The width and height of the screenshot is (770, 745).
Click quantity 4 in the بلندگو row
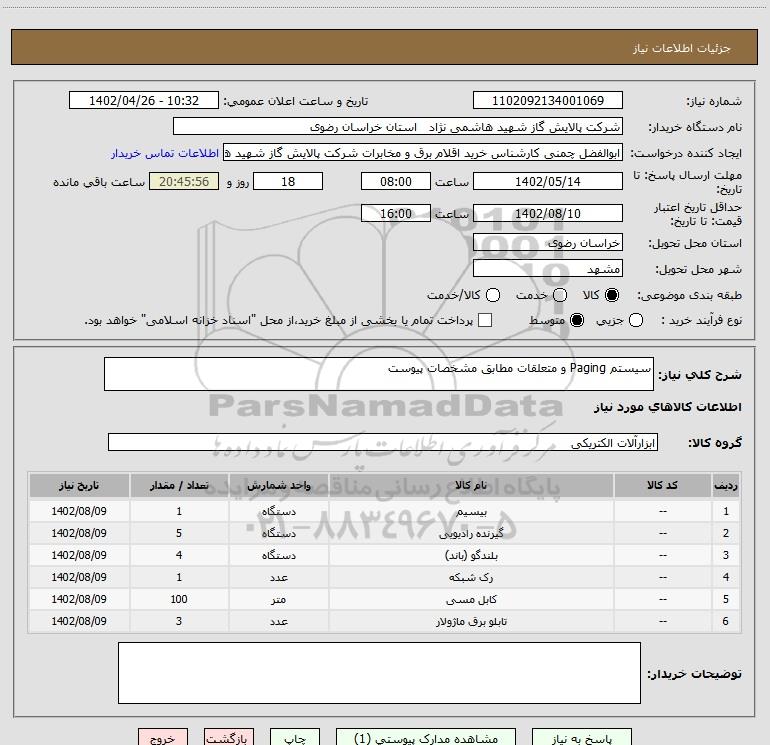coord(179,555)
